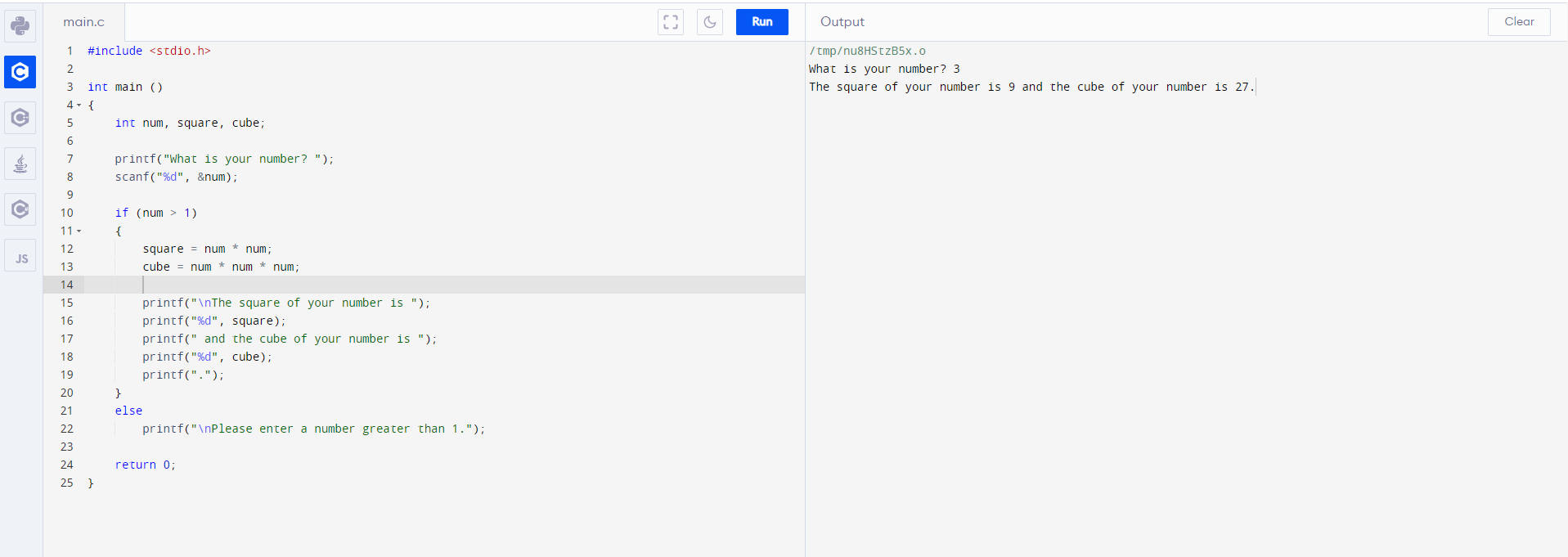Click 'Please enter a number greater' line
This screenshot has height=557, width=1568.
pos(314,429)
